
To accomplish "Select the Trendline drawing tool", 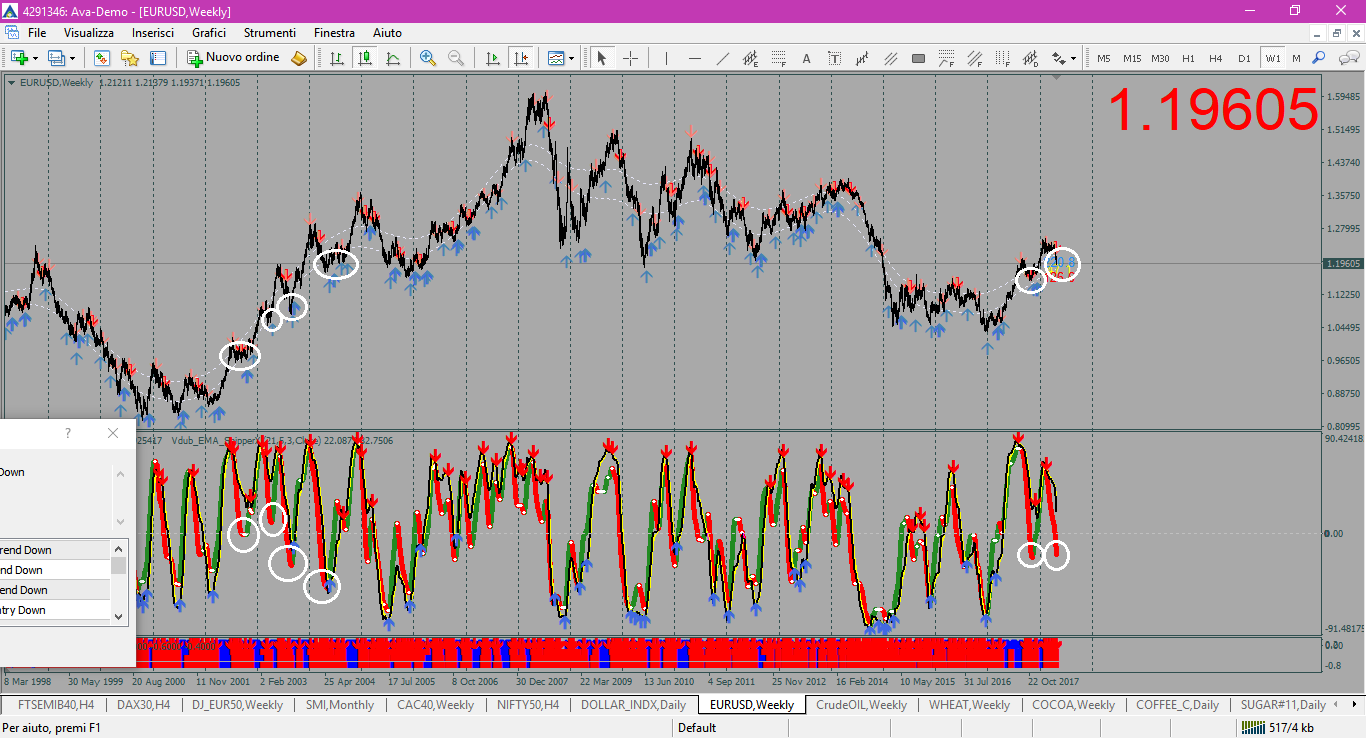I will pos(722,58).
